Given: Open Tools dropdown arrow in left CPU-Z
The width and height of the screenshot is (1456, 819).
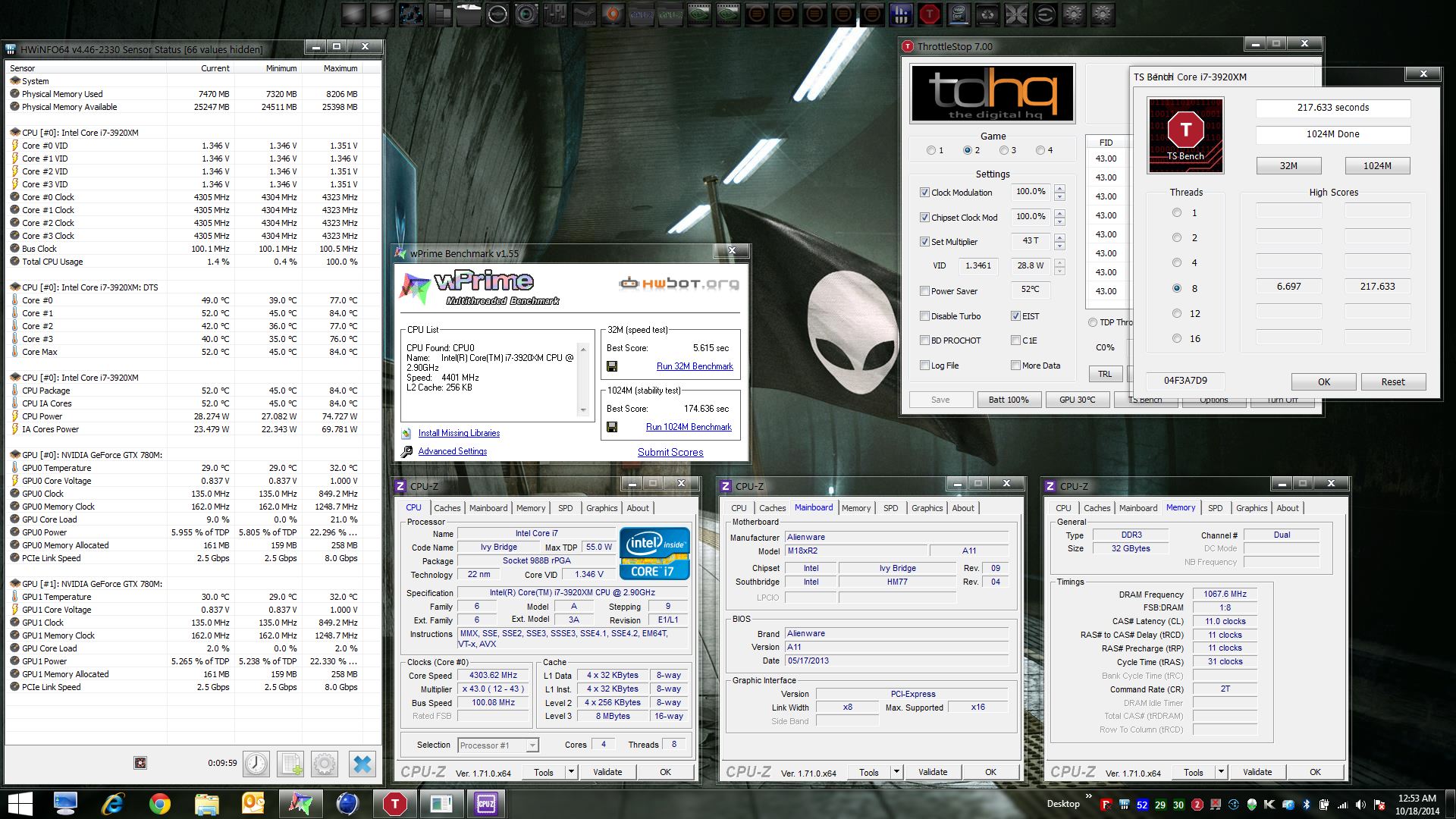Looking at the screenshot, I should 571,772.
